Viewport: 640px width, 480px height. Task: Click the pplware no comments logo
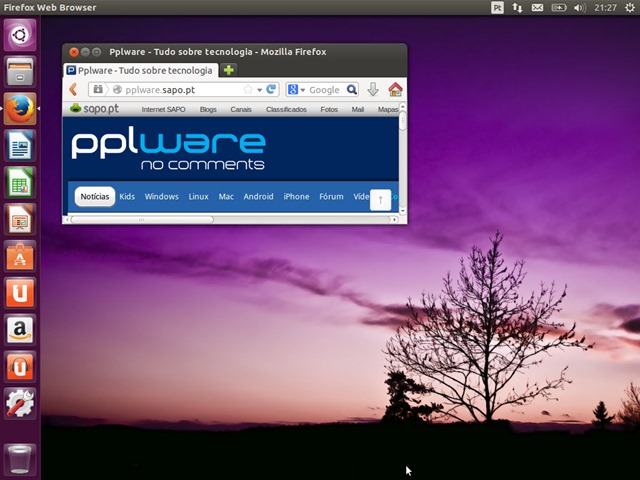pos(168,150)
